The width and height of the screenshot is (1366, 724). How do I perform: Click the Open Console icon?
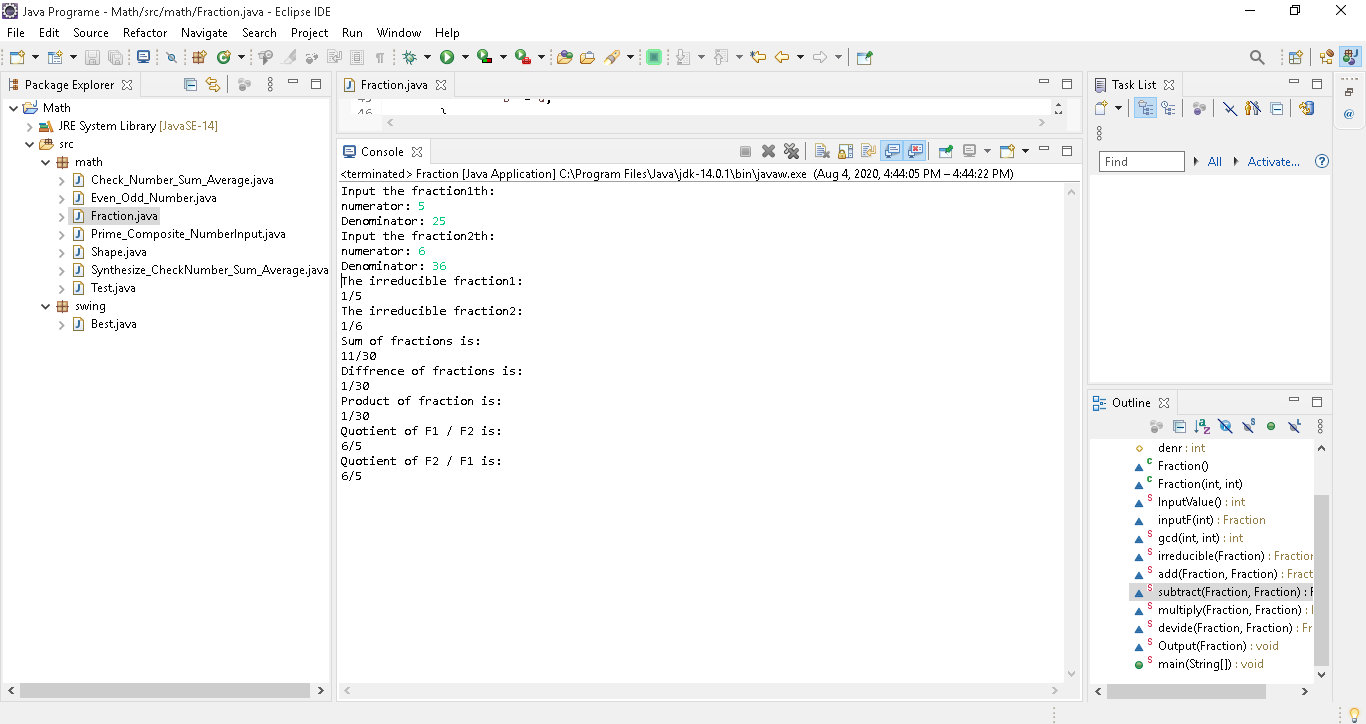(1008, 151)
